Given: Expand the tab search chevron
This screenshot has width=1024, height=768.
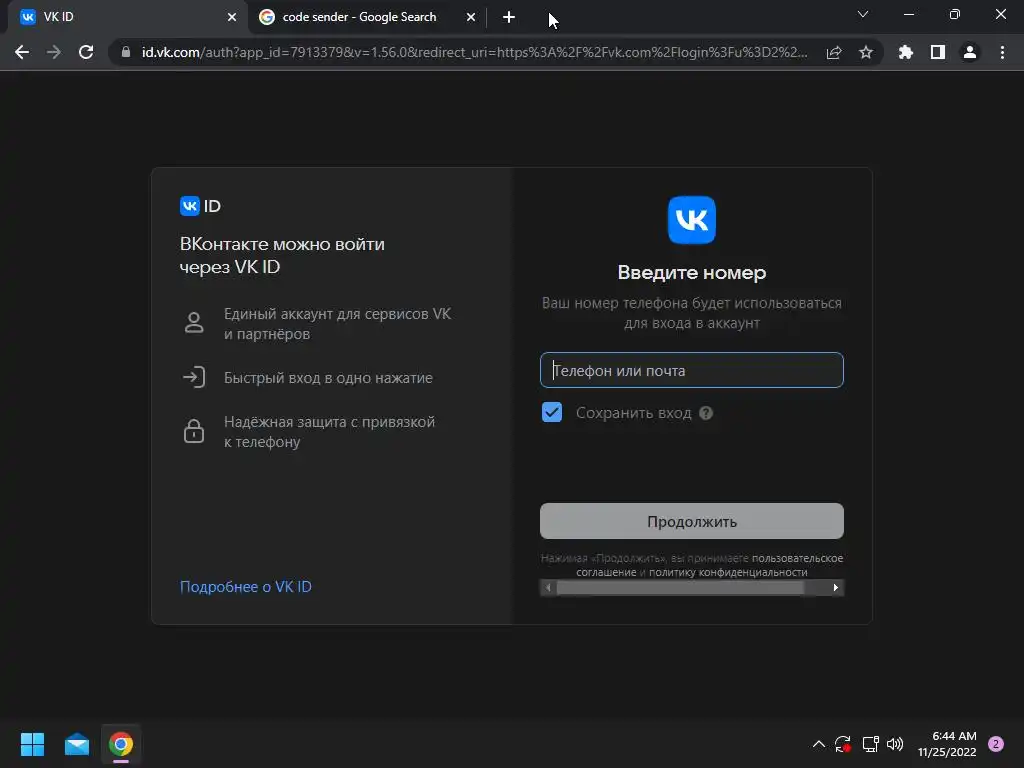Looking at the screenshot, I should pyautogui.click(x=863, y=14).
